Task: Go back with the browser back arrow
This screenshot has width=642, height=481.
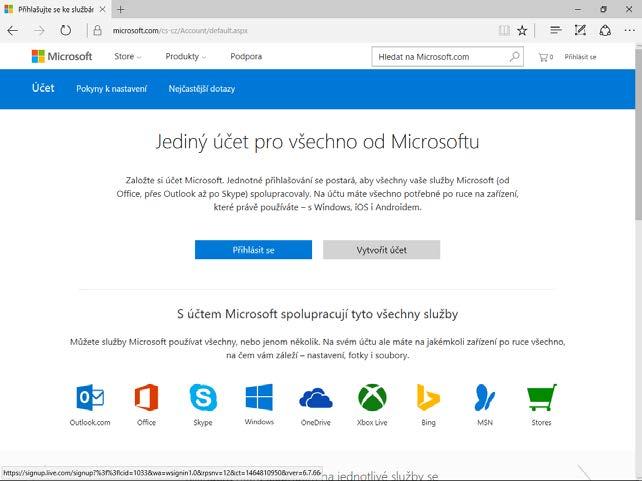Action: 13,31
